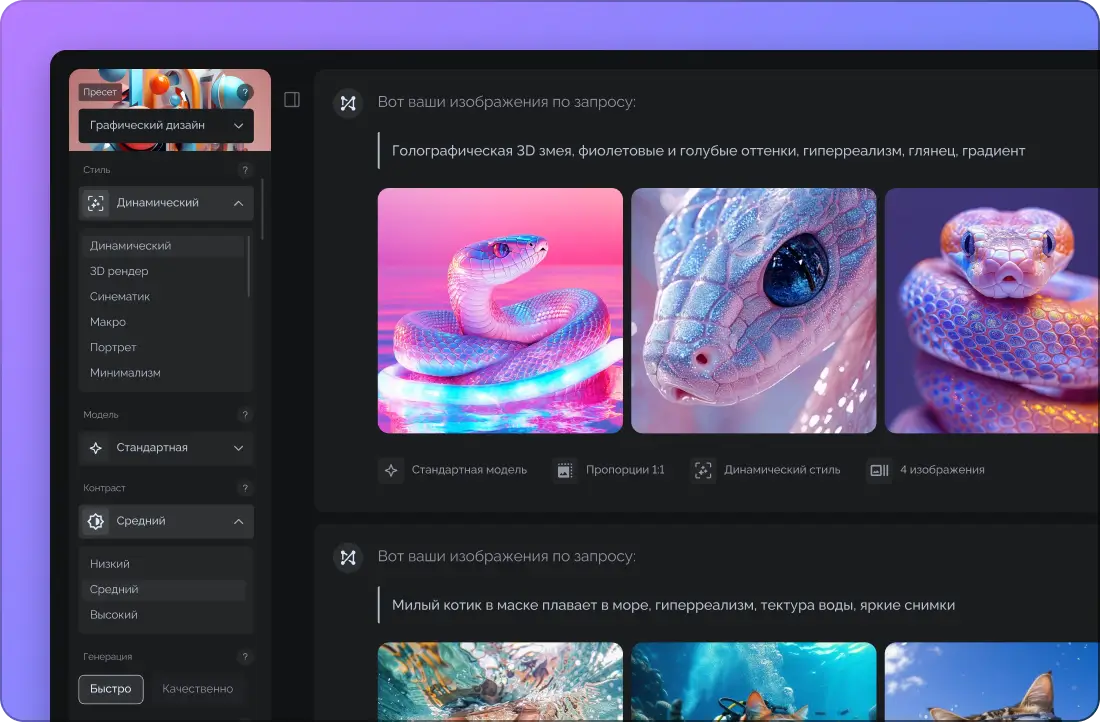Viewport: 1100px width, 722px height.
Task: Select Быстро generation mode
Action: 111,689
